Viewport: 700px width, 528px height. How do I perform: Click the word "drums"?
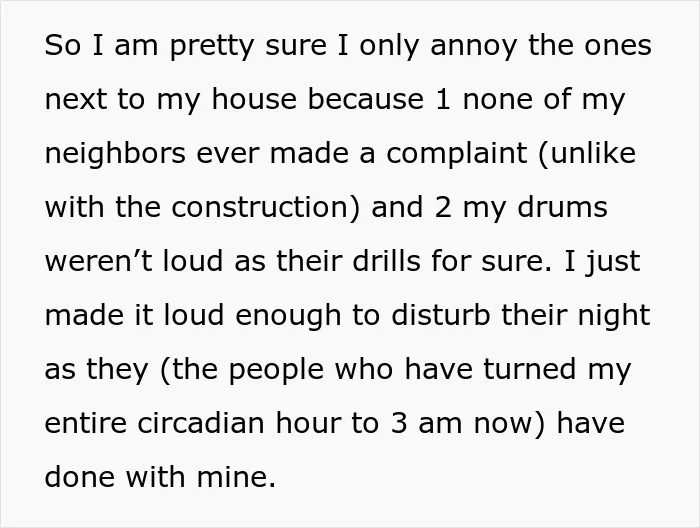(562, 207)
